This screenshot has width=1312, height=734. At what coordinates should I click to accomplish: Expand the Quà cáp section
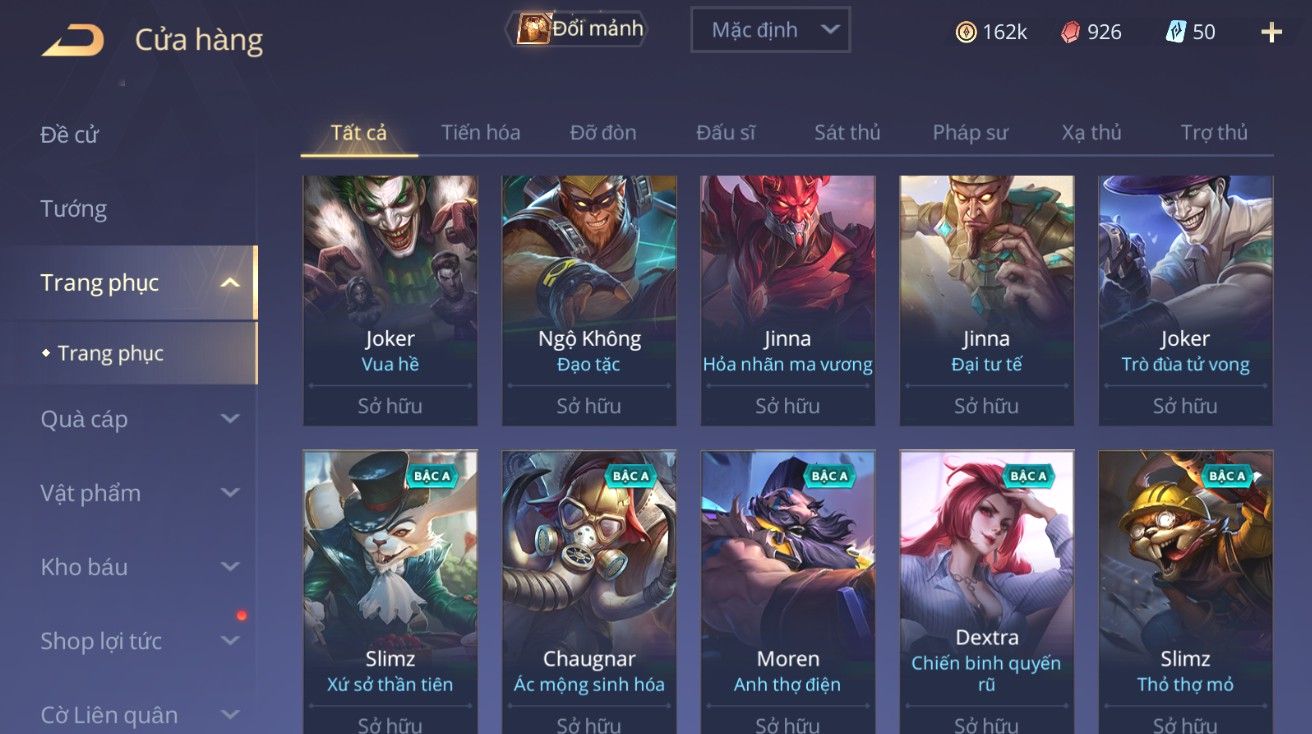point(230,419)
